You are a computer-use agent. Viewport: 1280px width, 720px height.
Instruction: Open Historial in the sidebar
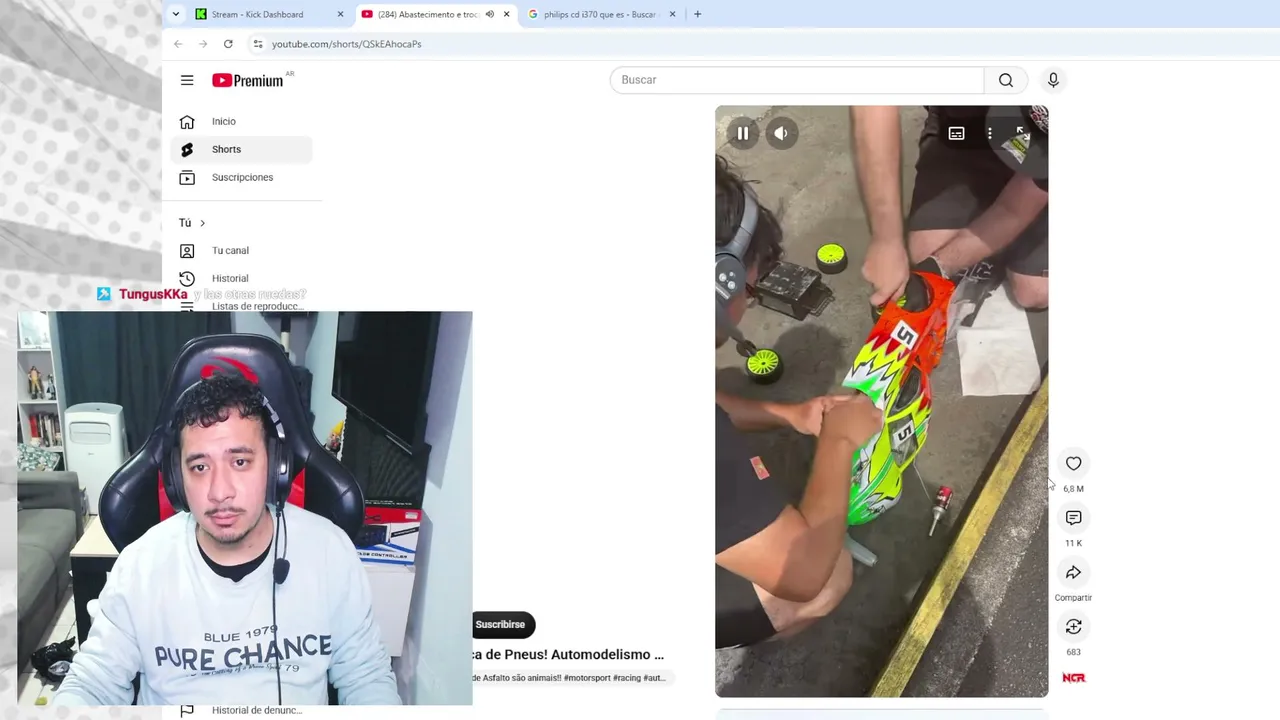[242, 278]
